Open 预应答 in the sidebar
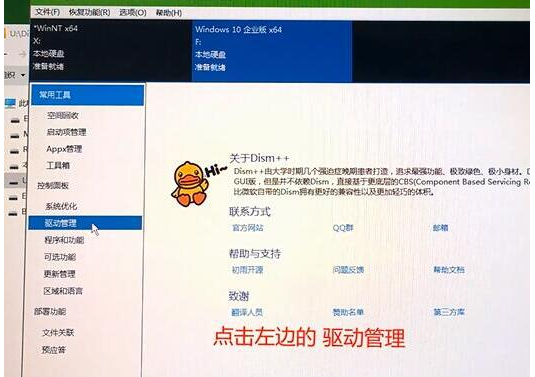 tap(54, 350)
